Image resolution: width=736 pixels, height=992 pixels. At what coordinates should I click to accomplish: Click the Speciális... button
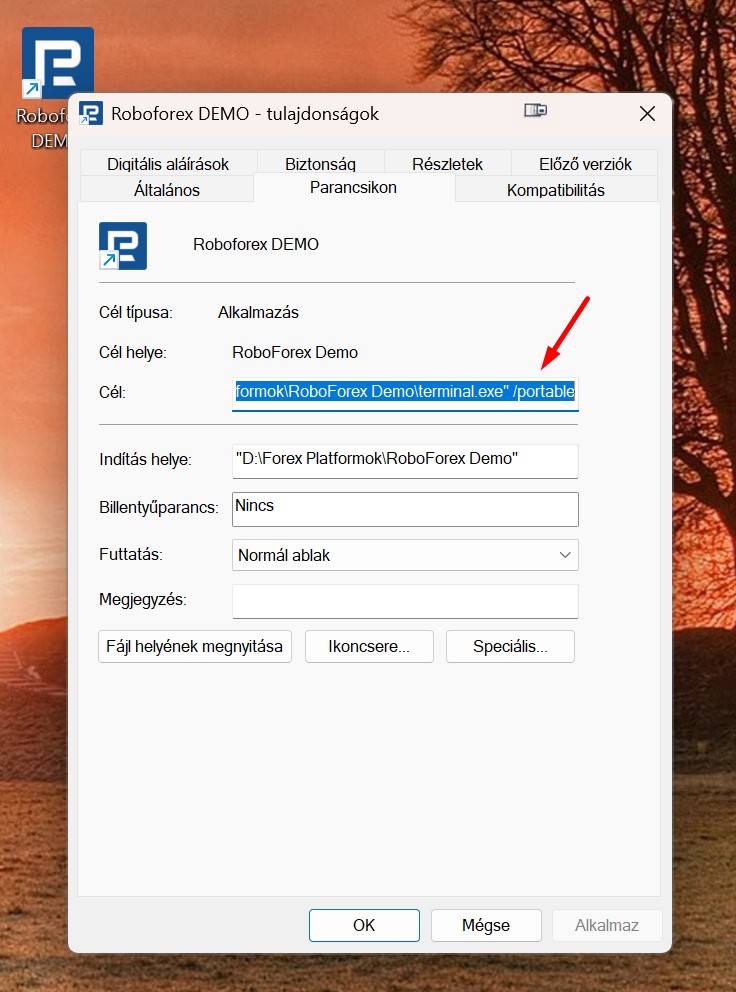(510, 647)
